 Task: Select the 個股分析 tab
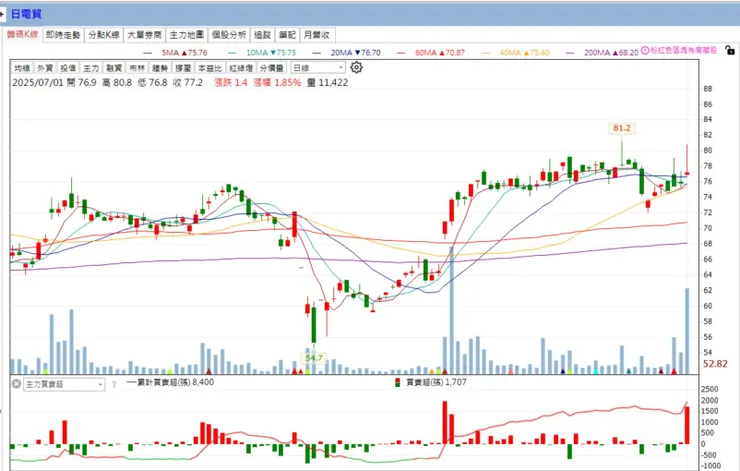[x=229, y=35]
